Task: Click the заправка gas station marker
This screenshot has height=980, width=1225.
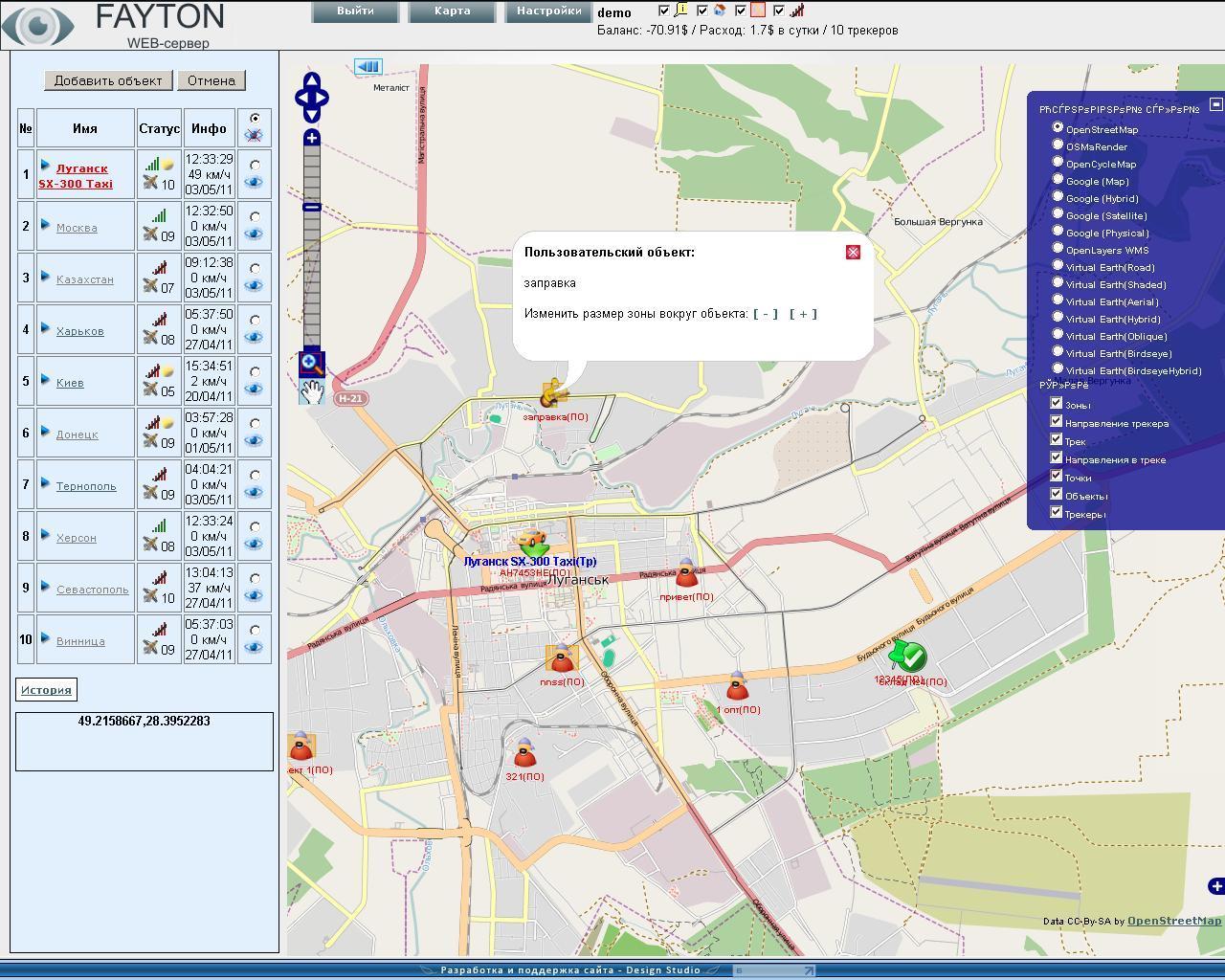Action: (x=553, y=393)
